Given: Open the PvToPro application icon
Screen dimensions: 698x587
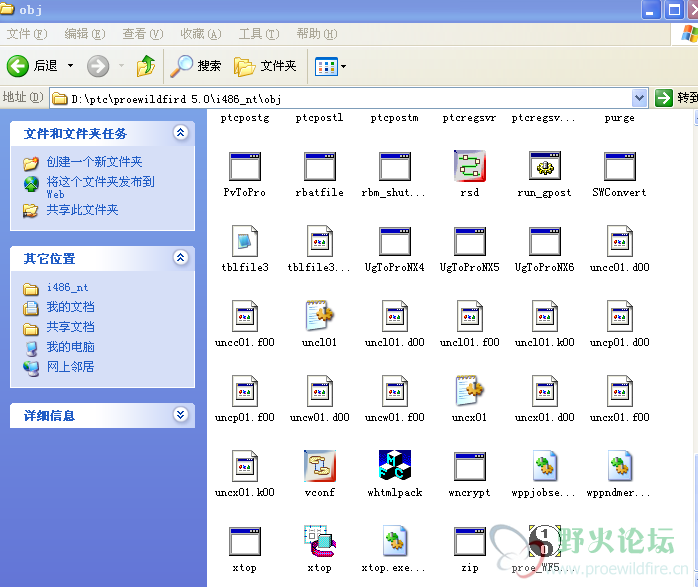Looking at the screenshot, I should point(244,166).
